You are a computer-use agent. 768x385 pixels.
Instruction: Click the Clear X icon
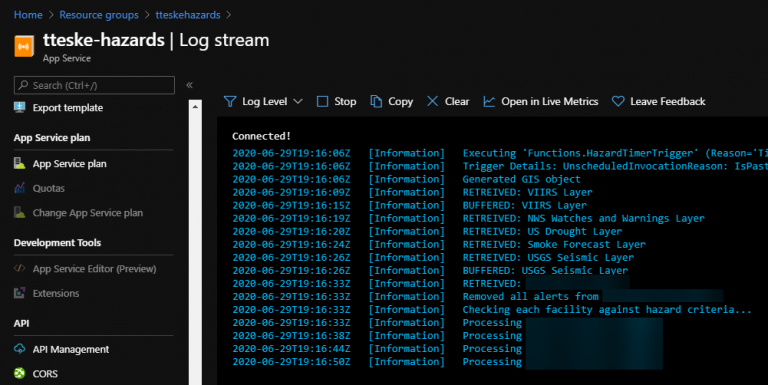(x=432, y=101)
